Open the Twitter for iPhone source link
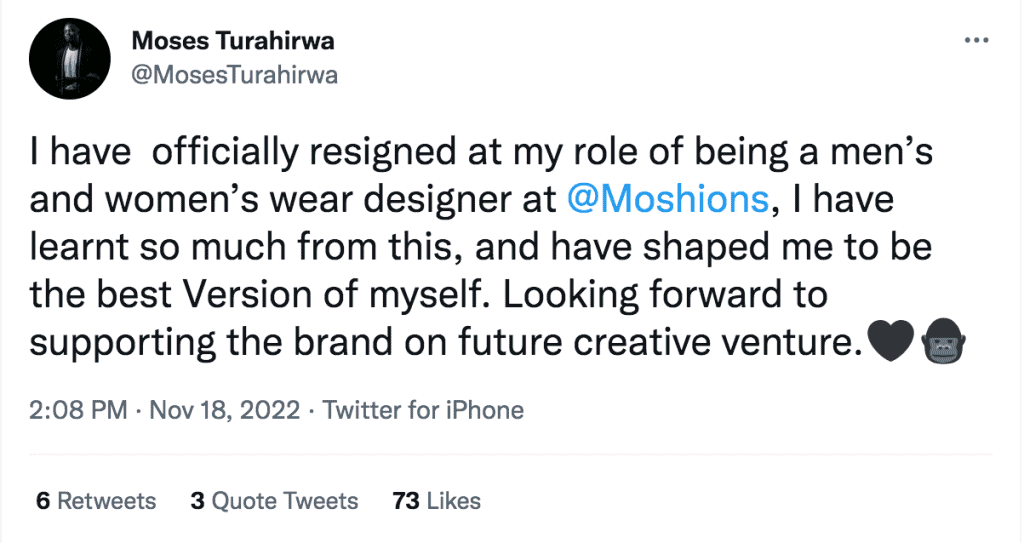Image resolution: width=1024 pixels, height=543 pixels. 424,410
